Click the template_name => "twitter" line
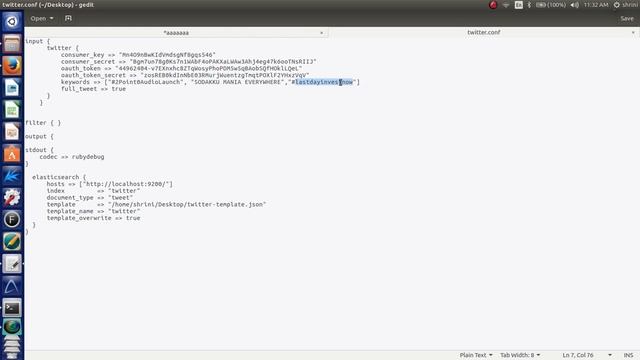The height and width of the screenshot is (360, 640). [93, 211]
